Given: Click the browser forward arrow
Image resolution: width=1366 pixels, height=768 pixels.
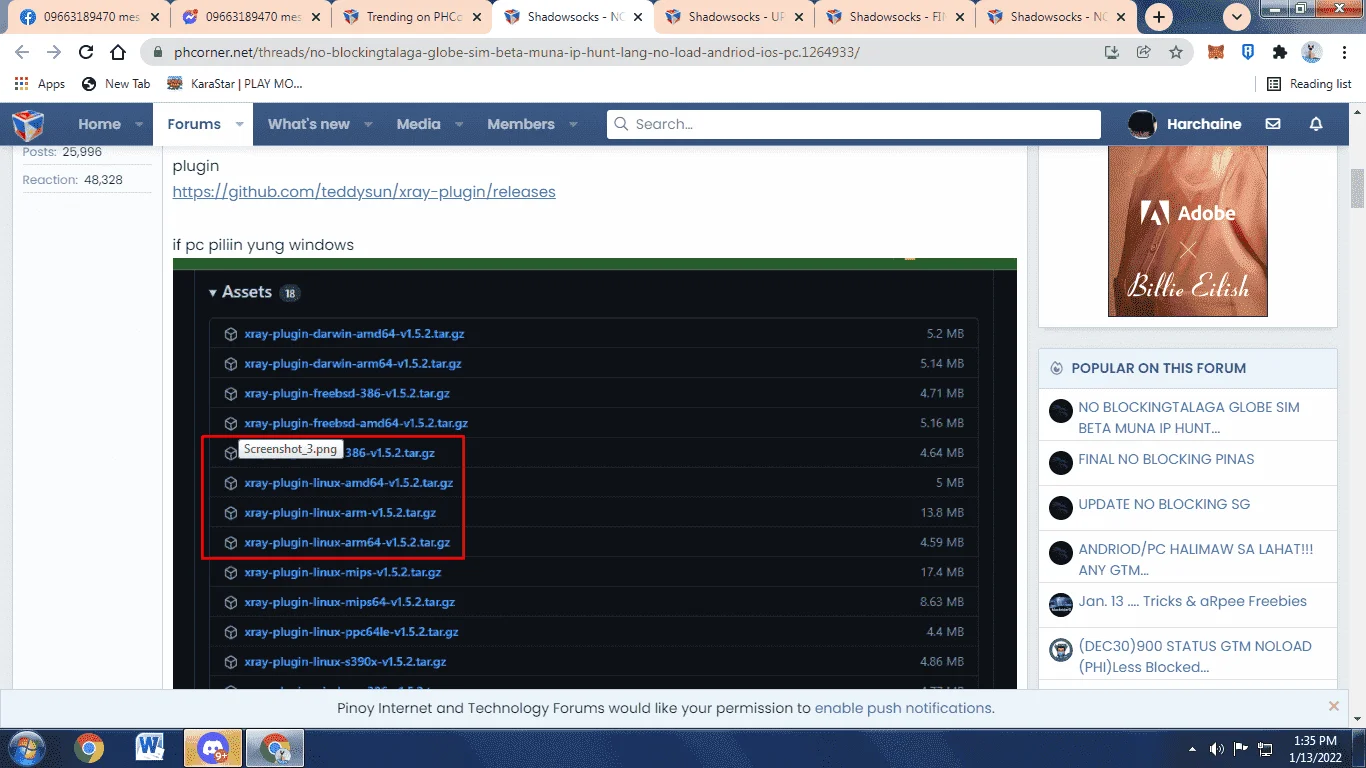Looking at the screenshot, I should (x=54, y=52).
